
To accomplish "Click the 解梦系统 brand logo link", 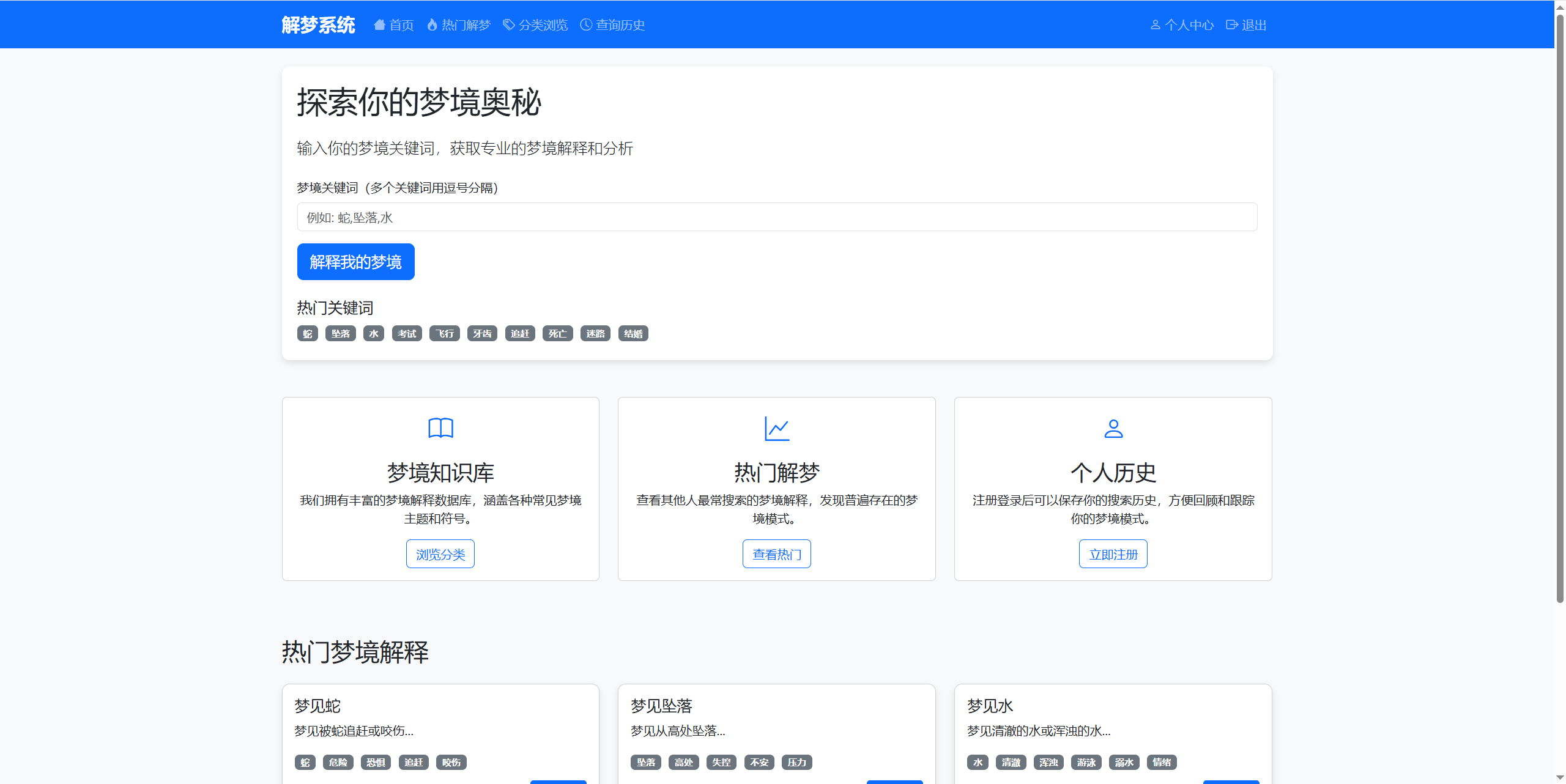I will (x=318, y=25).
